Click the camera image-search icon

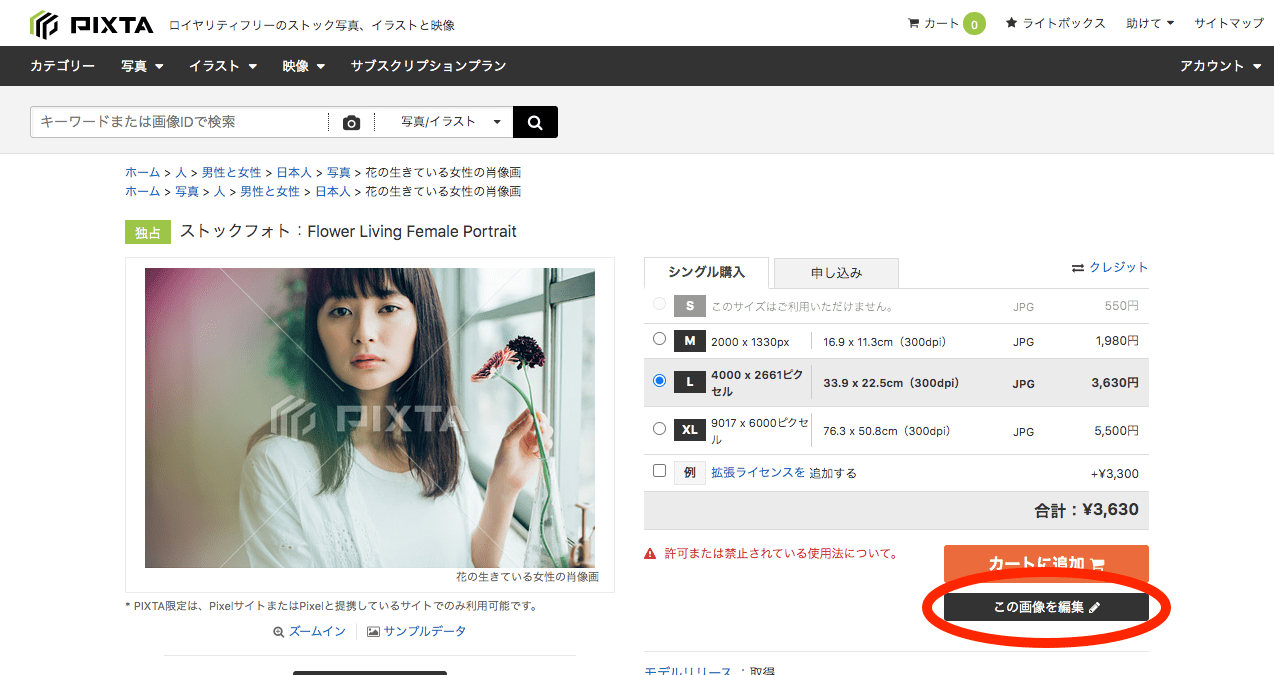(351, 122)
